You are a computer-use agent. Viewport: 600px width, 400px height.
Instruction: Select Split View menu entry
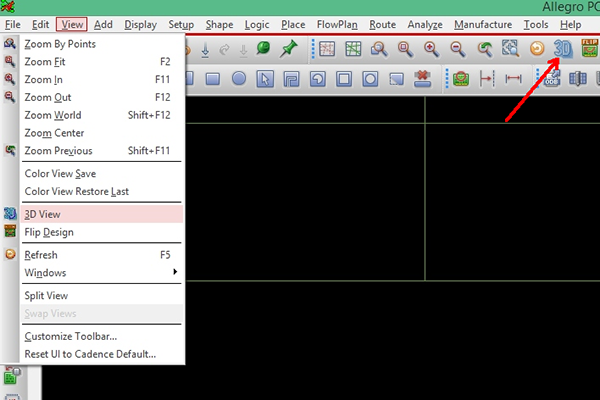pyautogui.click(x=102, y=296)
